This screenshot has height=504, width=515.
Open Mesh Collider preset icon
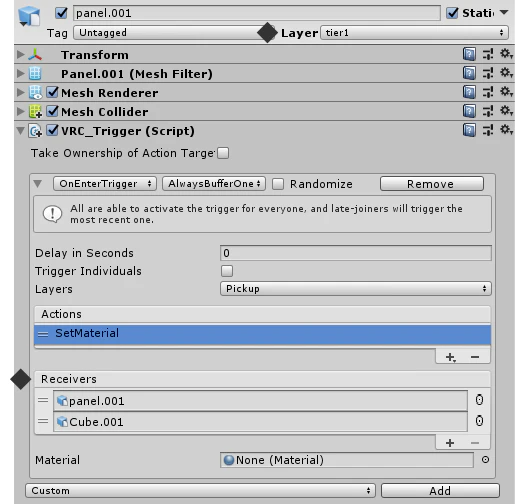click(x=488, y=111)
